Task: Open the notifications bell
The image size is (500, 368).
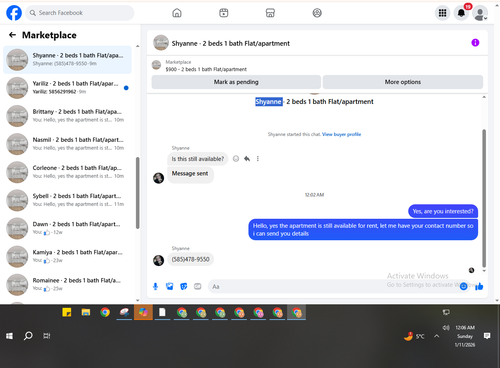Action: point(461,13)
